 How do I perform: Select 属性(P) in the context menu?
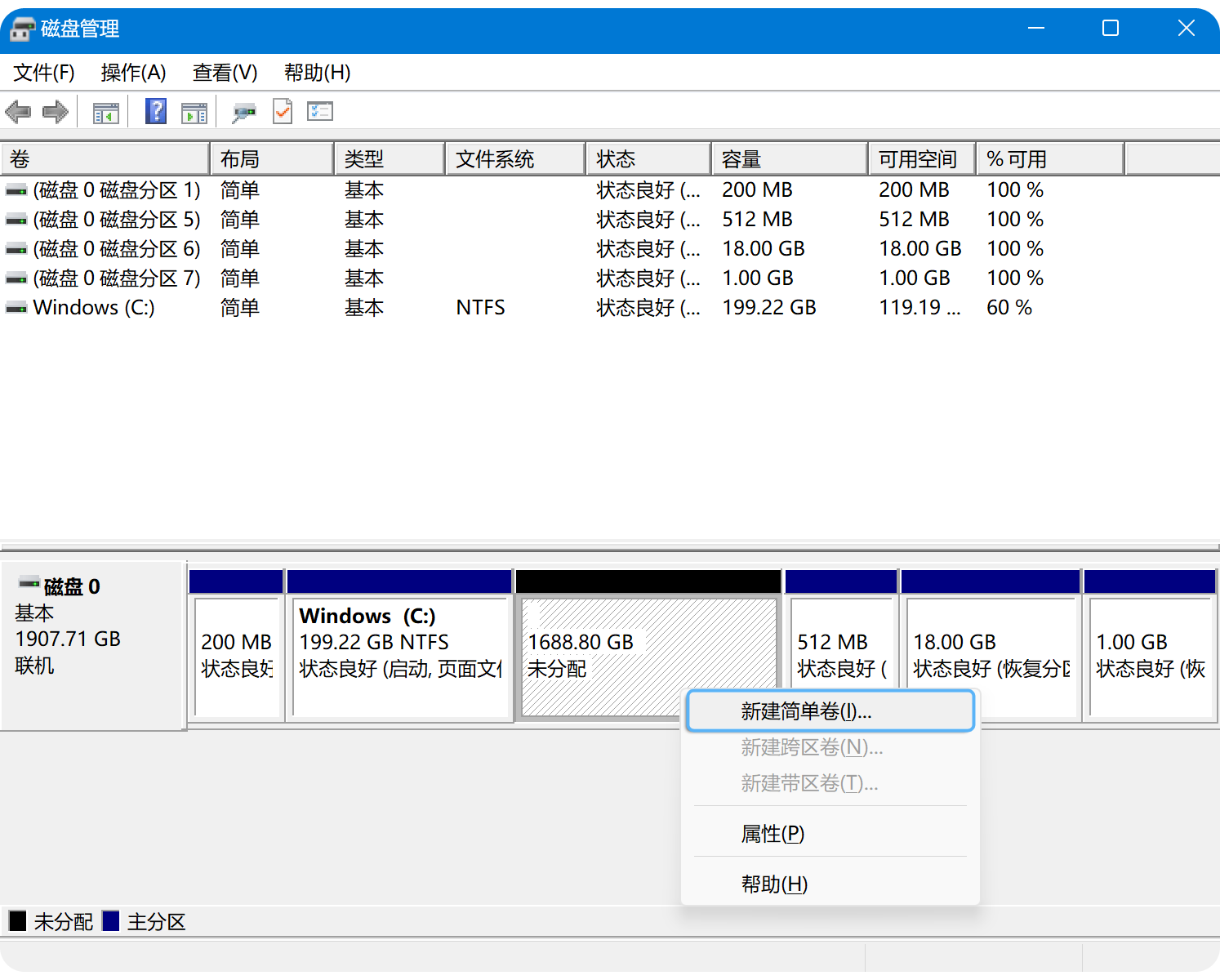(773, 834)
